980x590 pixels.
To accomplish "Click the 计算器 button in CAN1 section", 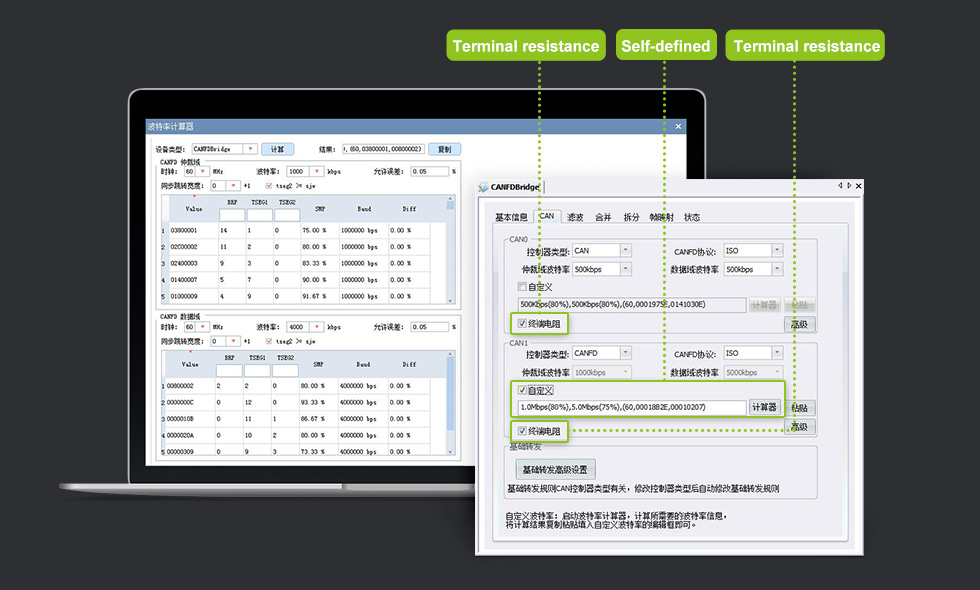I will click(764, 407).
